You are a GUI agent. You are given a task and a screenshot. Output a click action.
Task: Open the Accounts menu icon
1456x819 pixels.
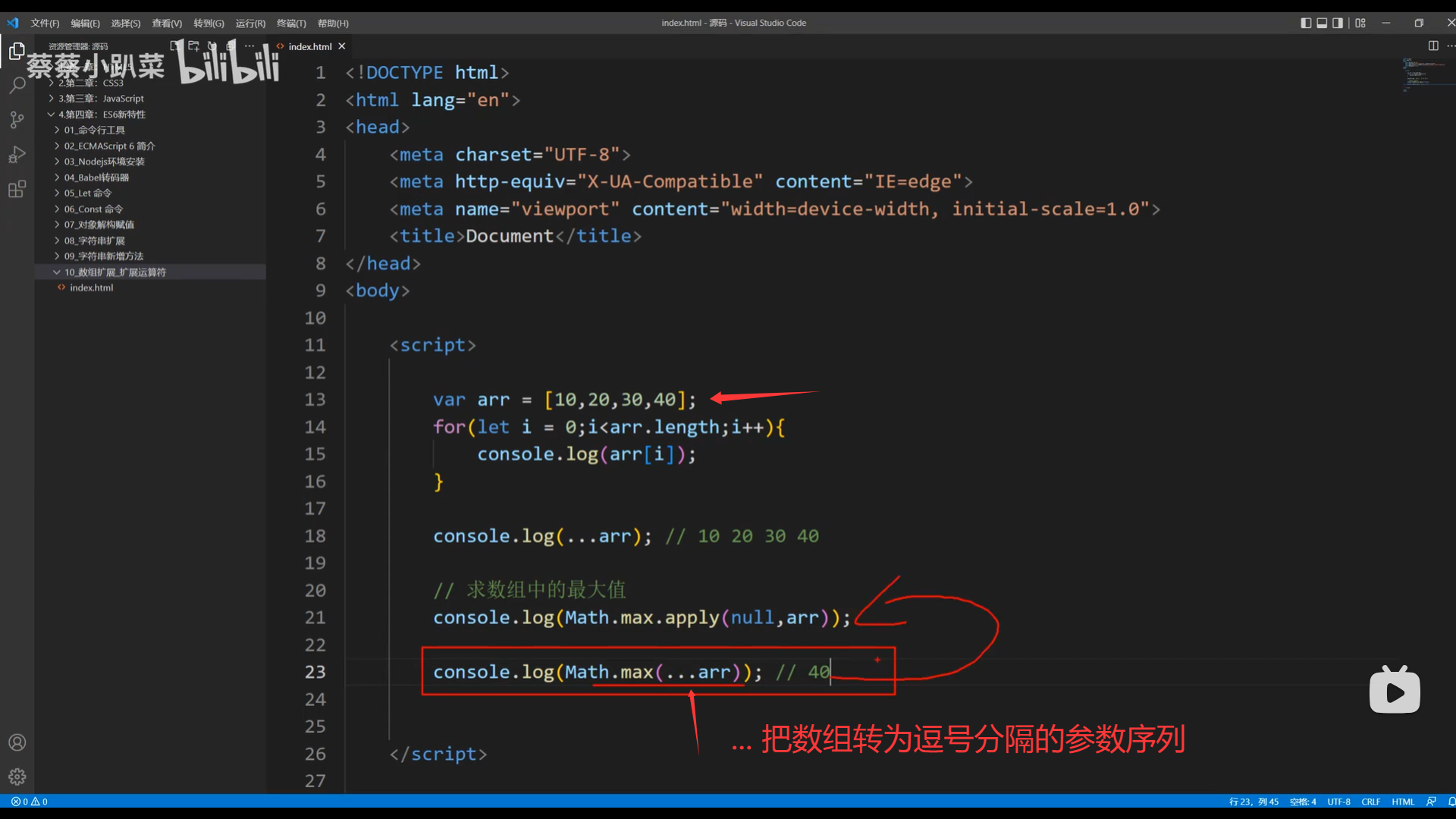pos(17,742)
